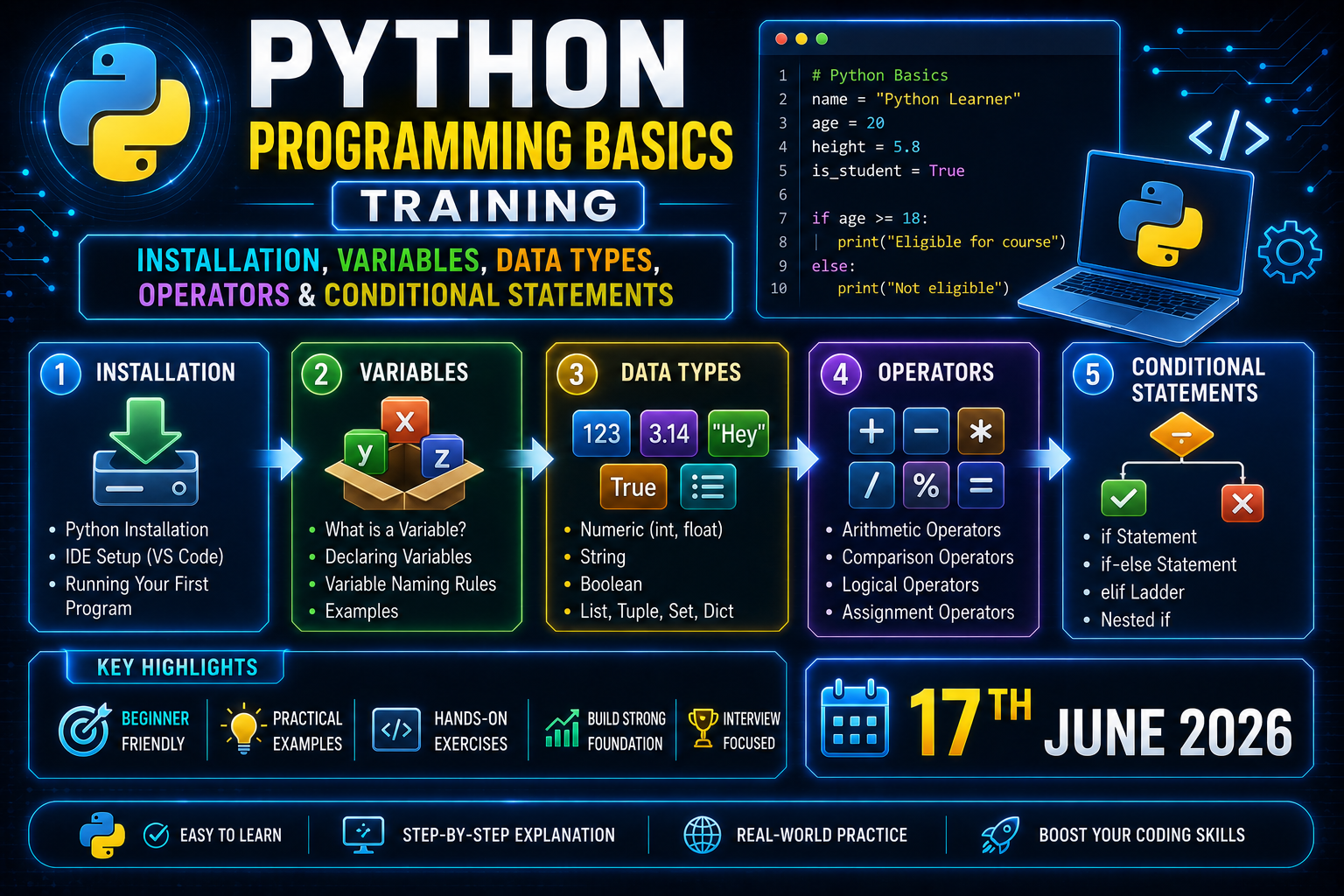Viewport: 1344px width, 896px height.
Task: Click the trophy icon beside Interview Focused
Action: point(703,728)
